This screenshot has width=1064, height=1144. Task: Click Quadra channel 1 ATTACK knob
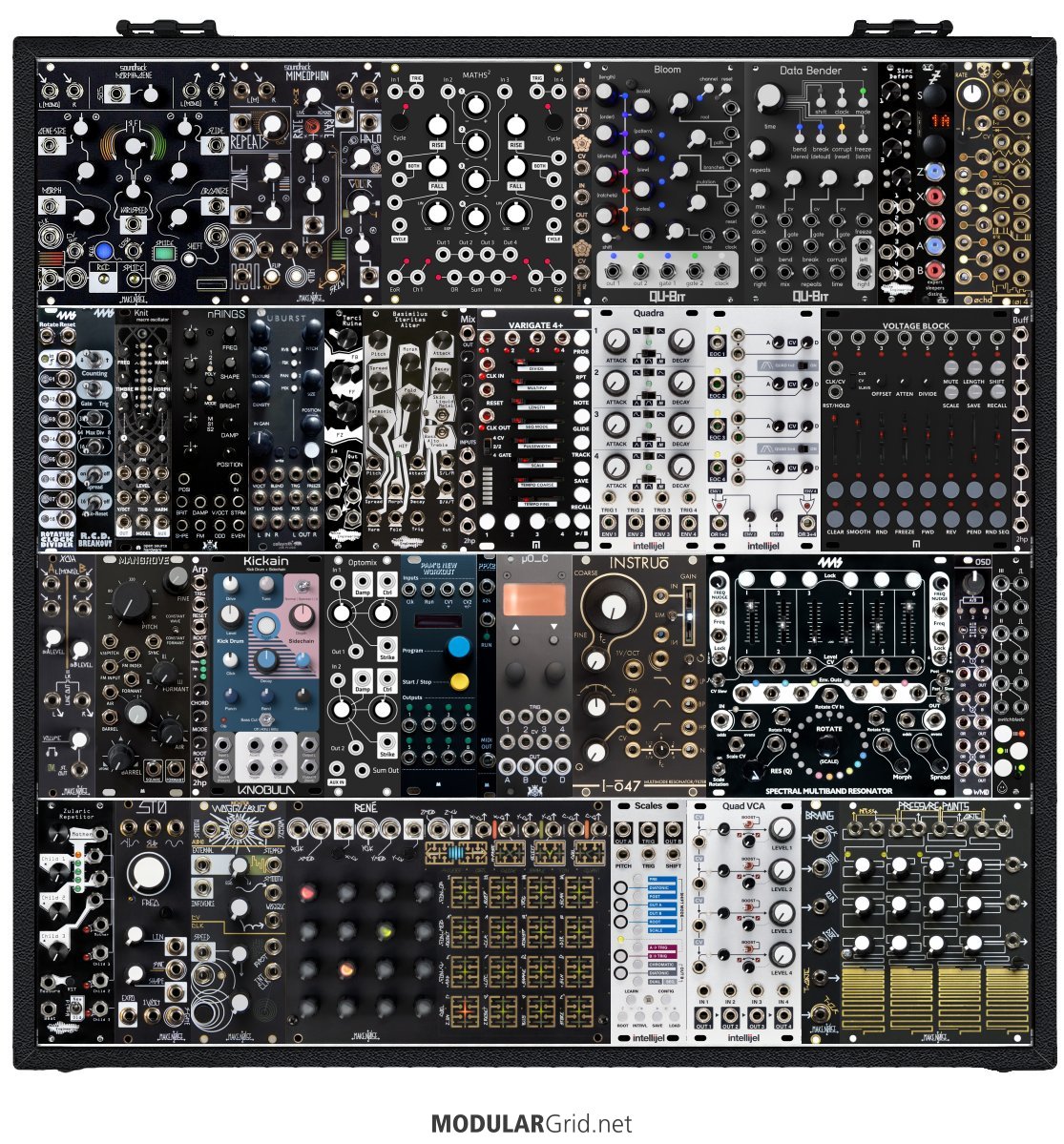click(615, 341)
